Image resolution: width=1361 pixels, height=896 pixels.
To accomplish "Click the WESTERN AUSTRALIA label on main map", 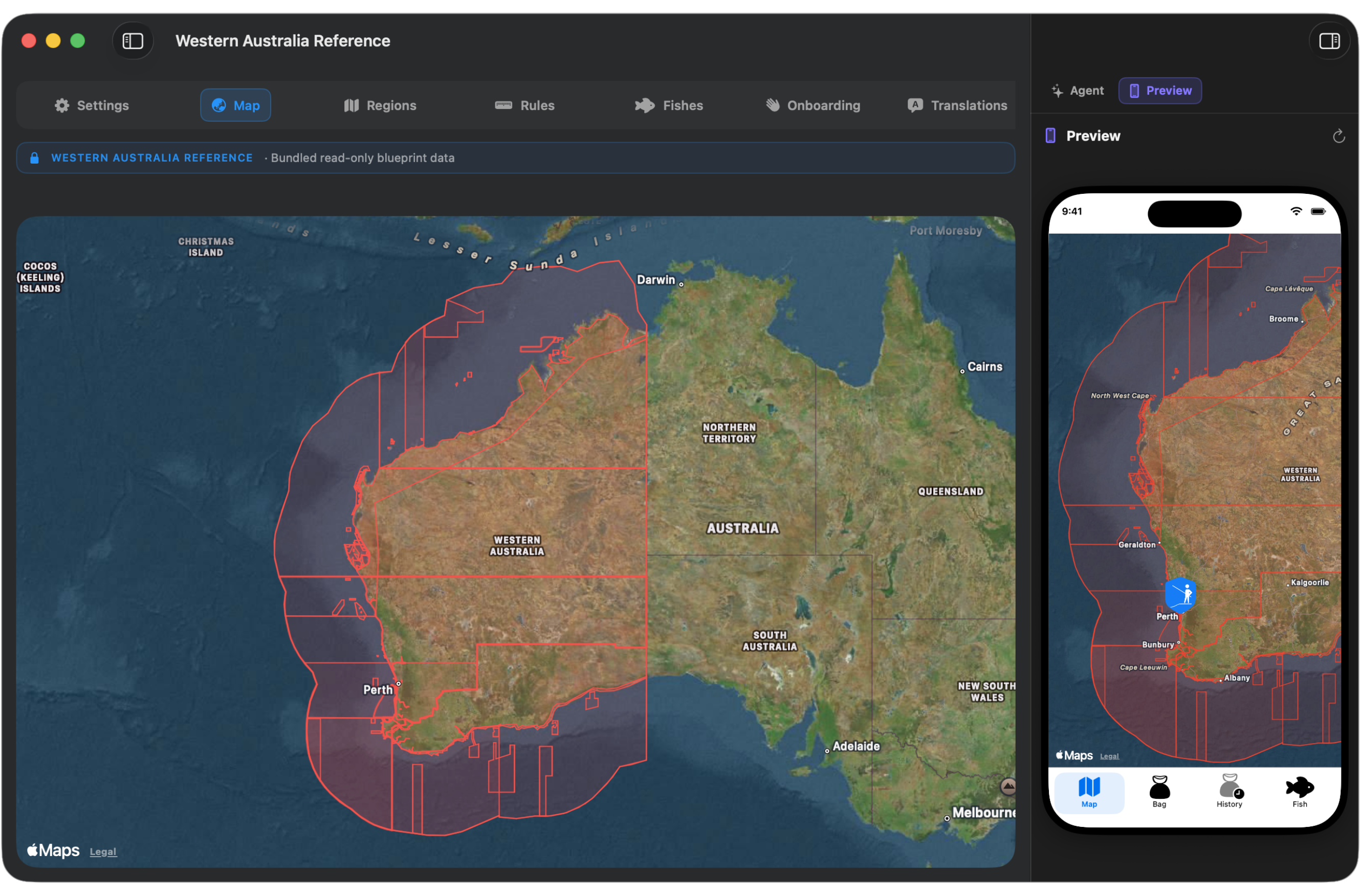I will 517,546.
